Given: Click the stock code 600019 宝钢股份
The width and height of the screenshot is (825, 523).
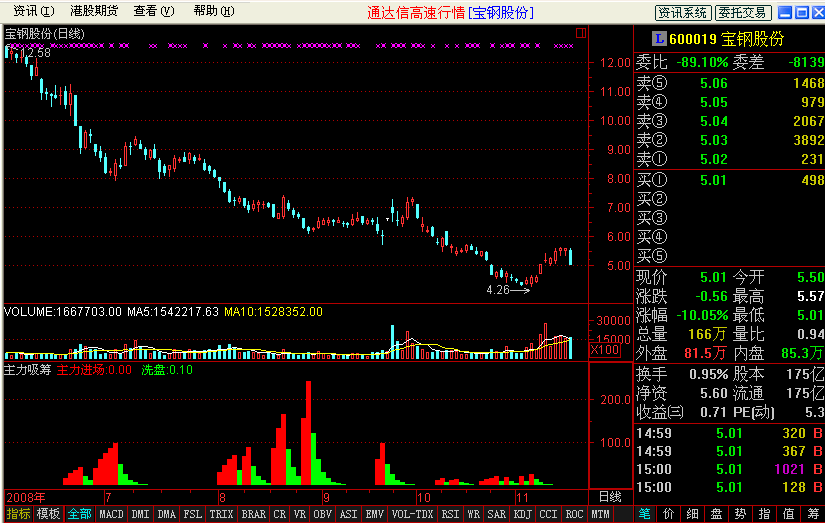Looking at the screenshot, I should pos(727,38).
